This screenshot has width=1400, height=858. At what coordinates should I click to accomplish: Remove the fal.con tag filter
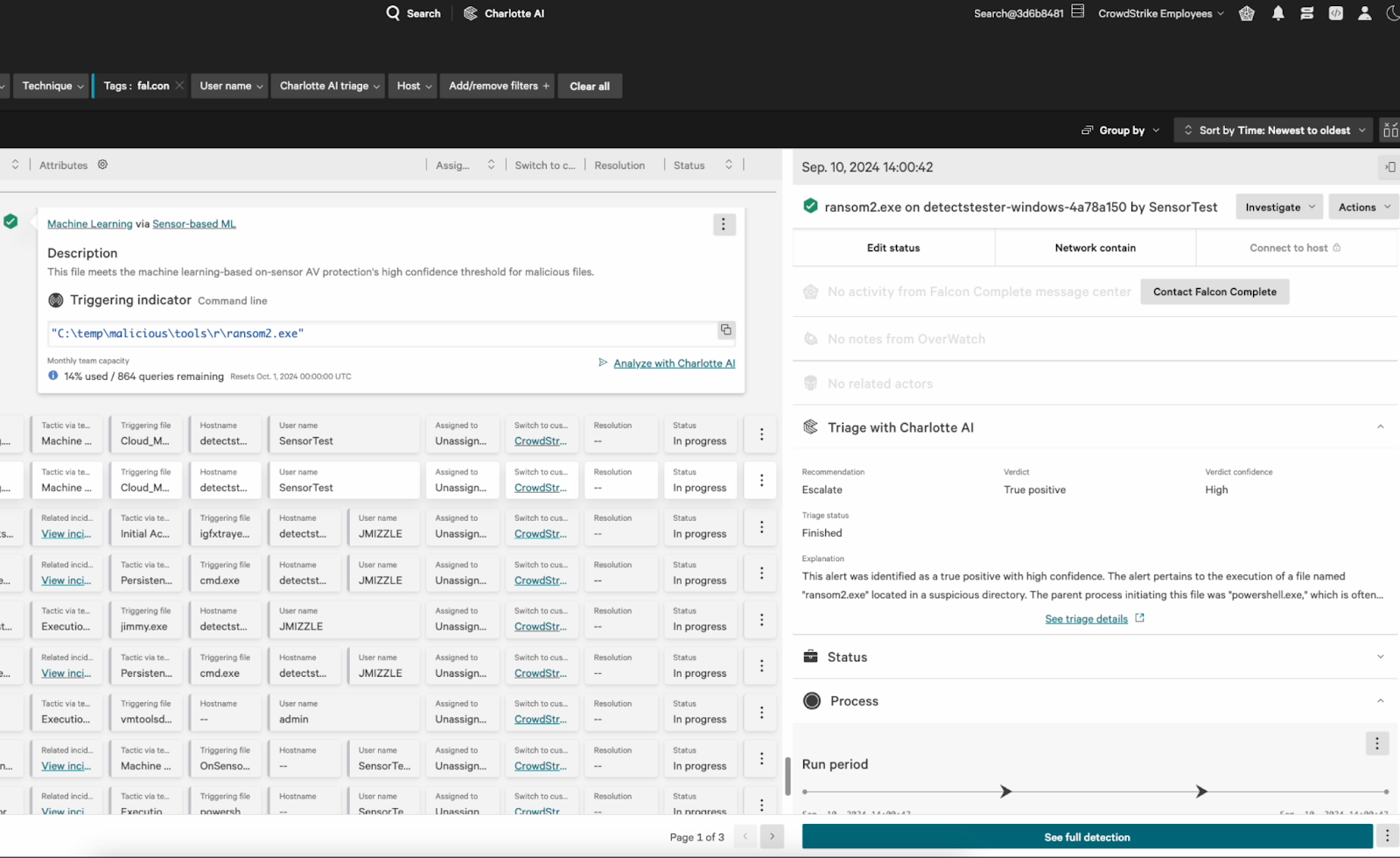point(179,86)
